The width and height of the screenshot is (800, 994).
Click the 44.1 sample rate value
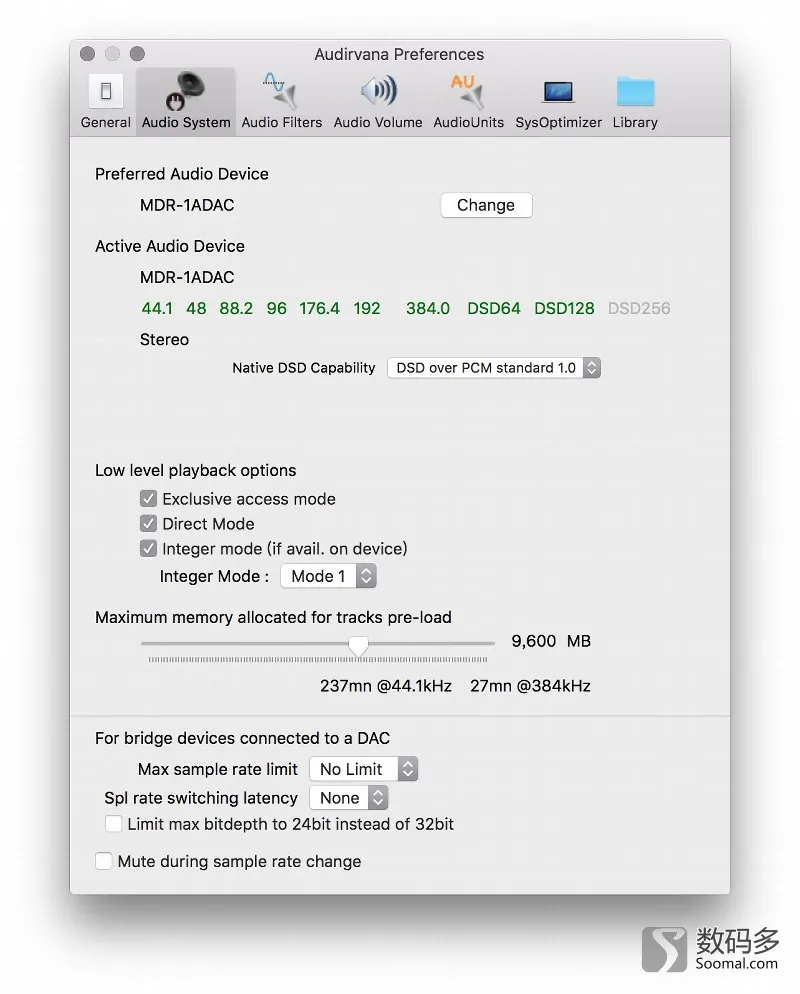[157, 309]
